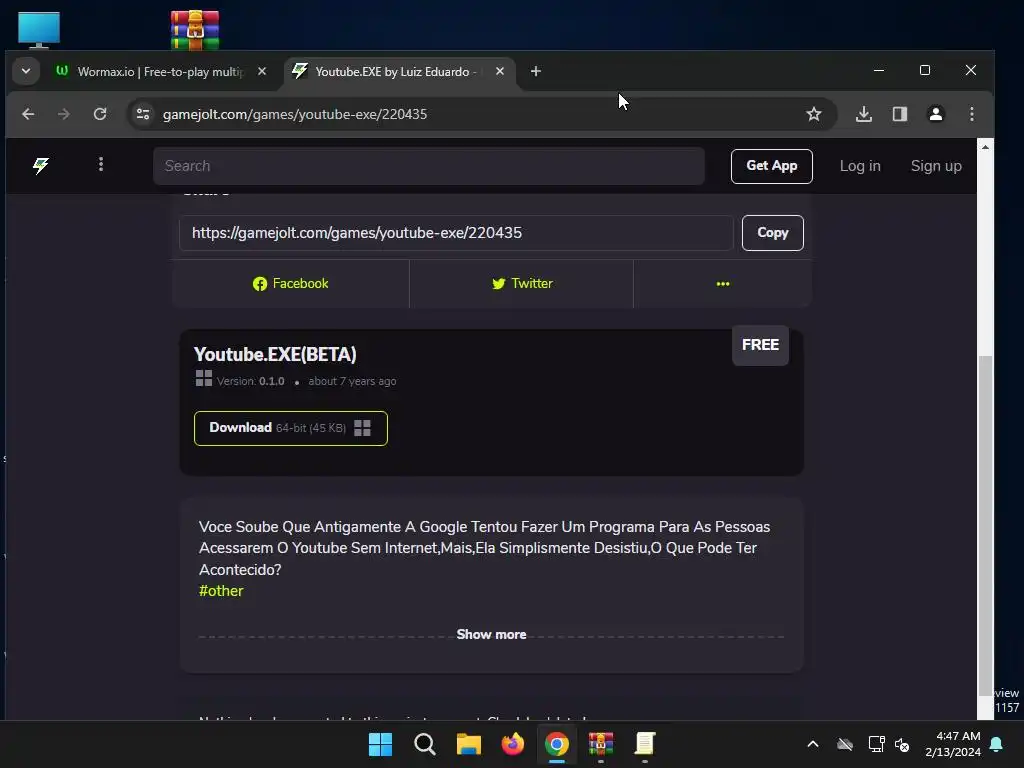
Task: Open Game Jolt vertical dots menu
Action: pos(101,165)
